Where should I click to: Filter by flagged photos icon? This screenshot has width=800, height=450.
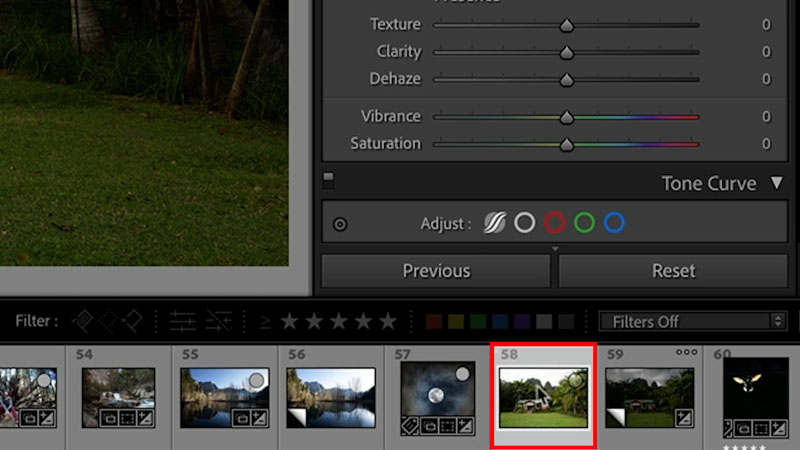point(83,321)
